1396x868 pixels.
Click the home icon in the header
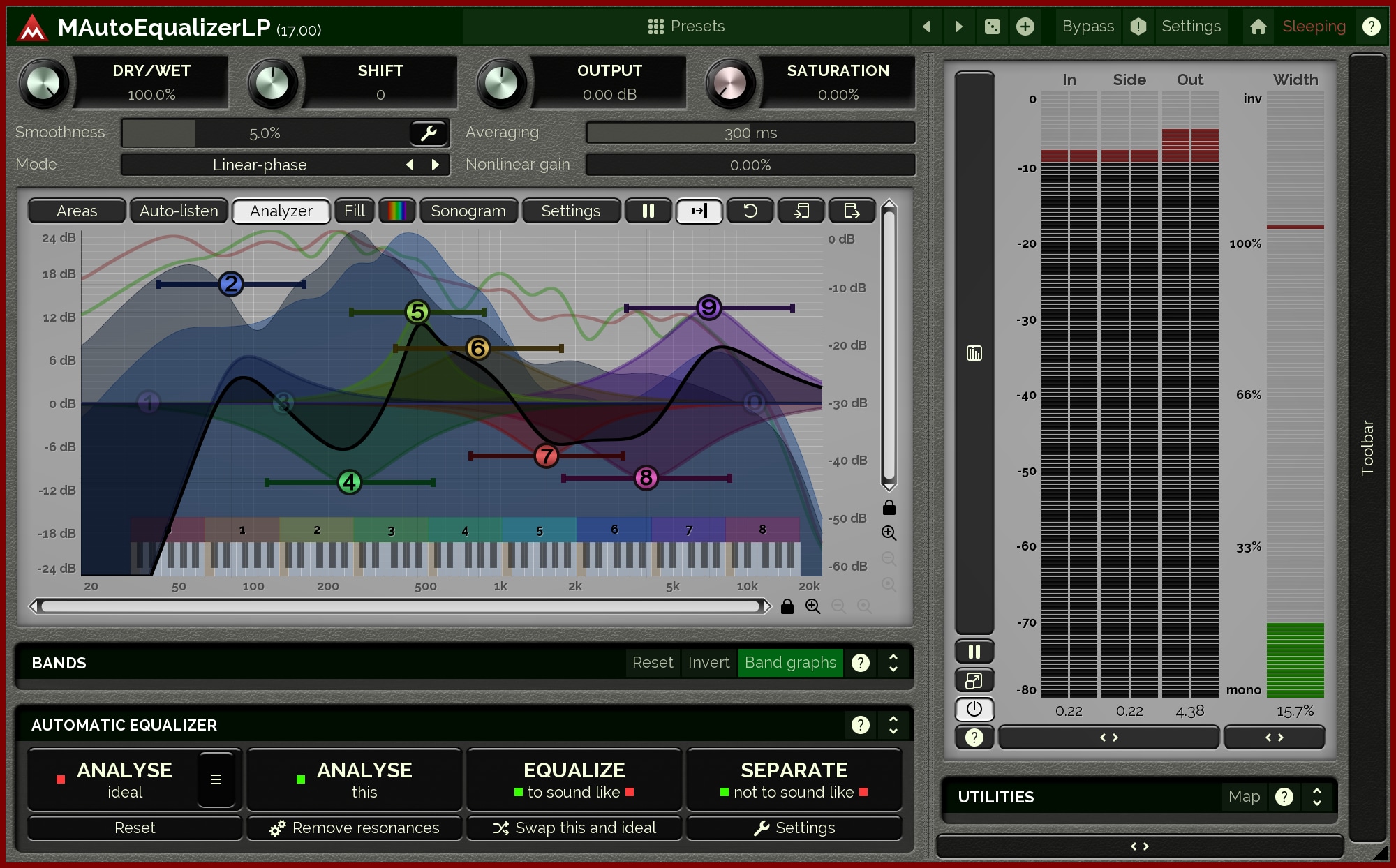coord(1258,27)
